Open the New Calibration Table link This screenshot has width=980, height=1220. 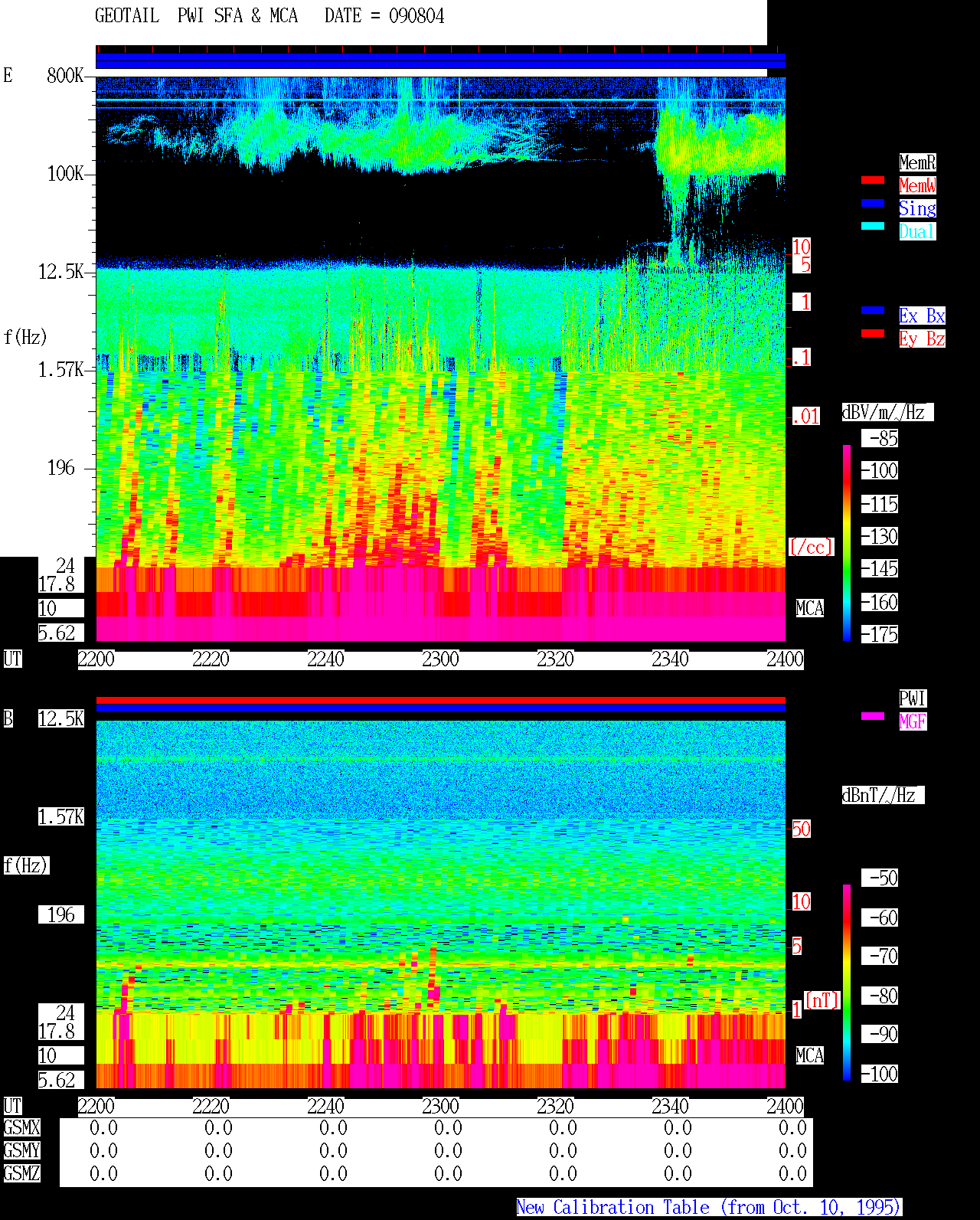[x=709, y=1207]
